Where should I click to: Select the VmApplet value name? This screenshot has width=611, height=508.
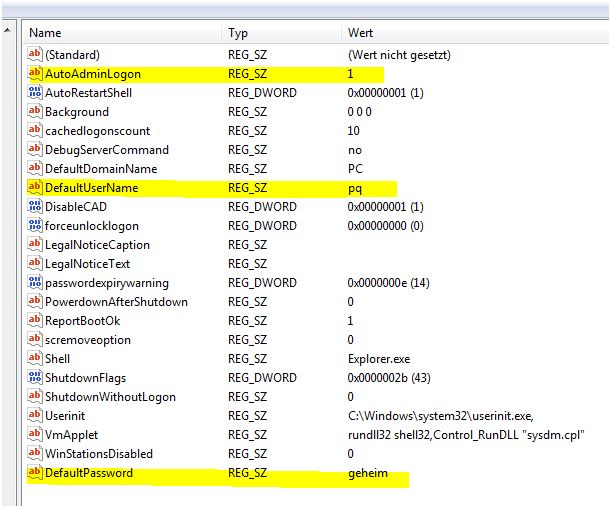71,435
